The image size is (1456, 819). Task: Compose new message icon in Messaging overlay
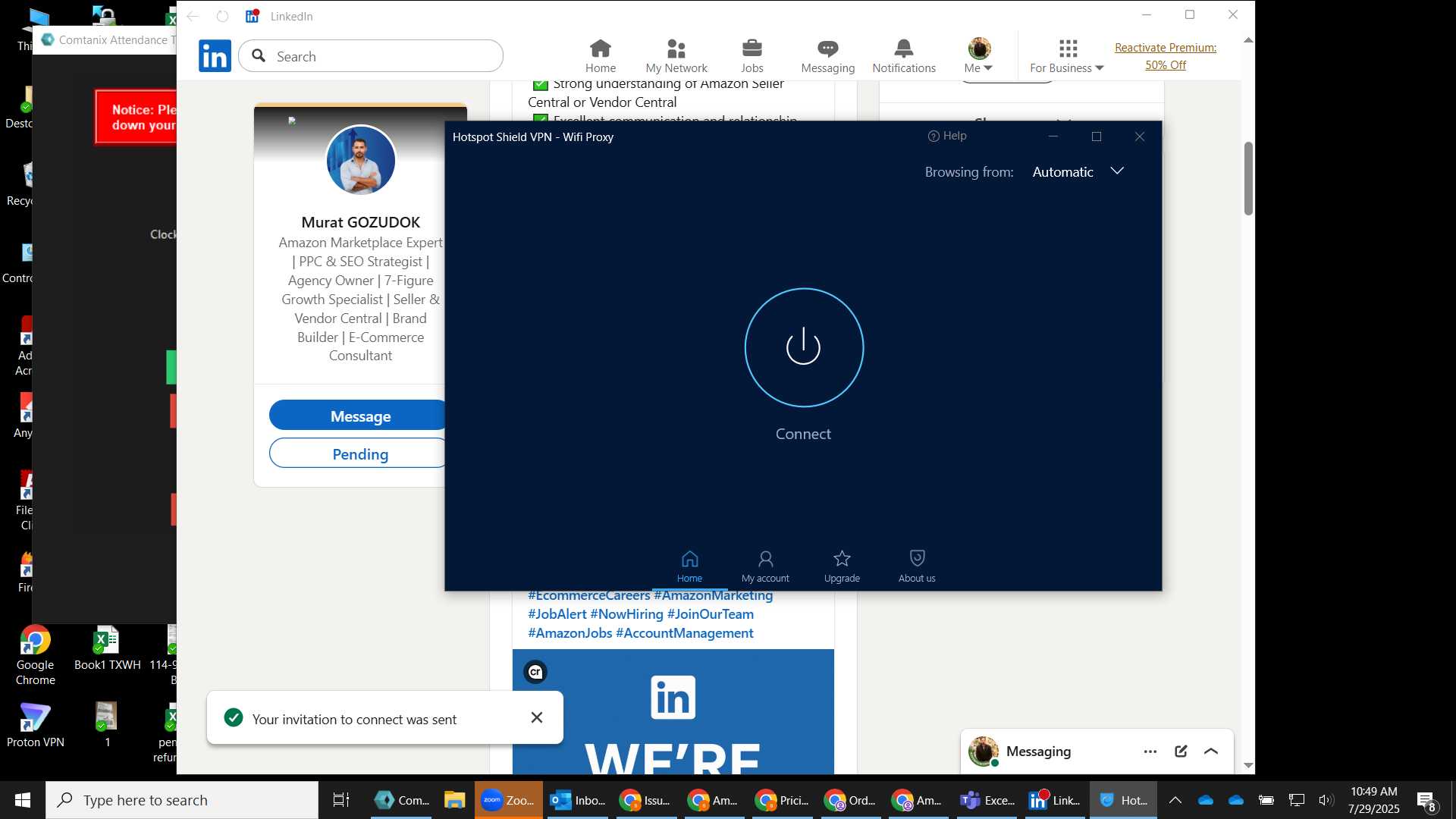point(1181,752)
